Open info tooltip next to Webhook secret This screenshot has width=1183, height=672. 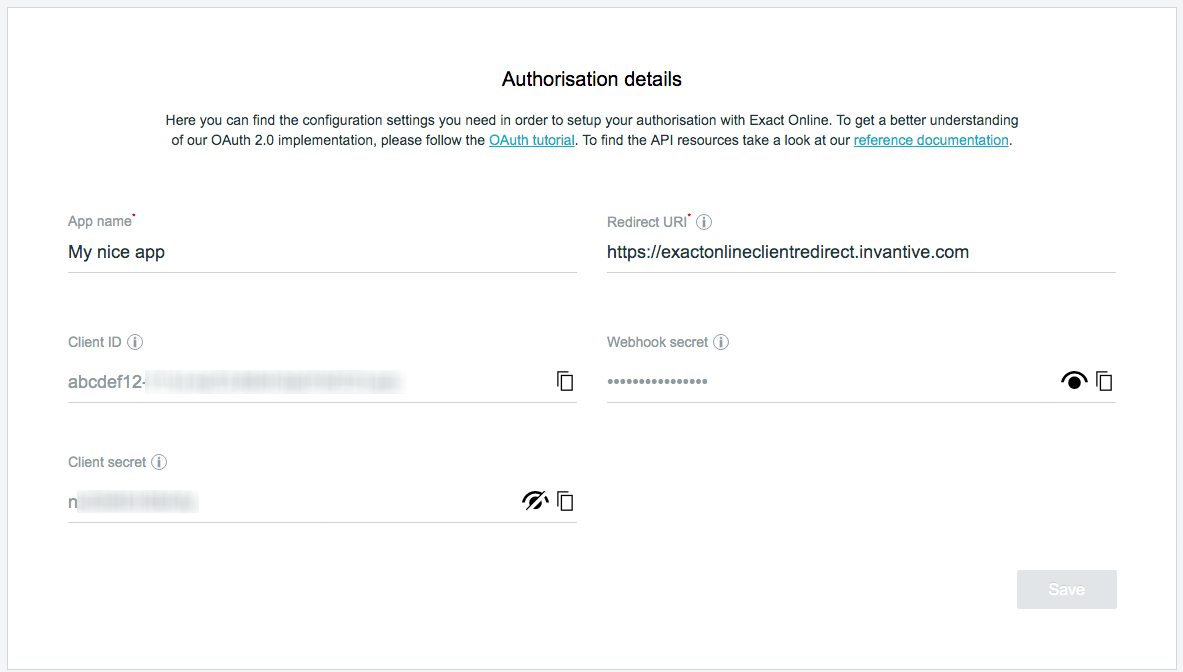point(721,342)
